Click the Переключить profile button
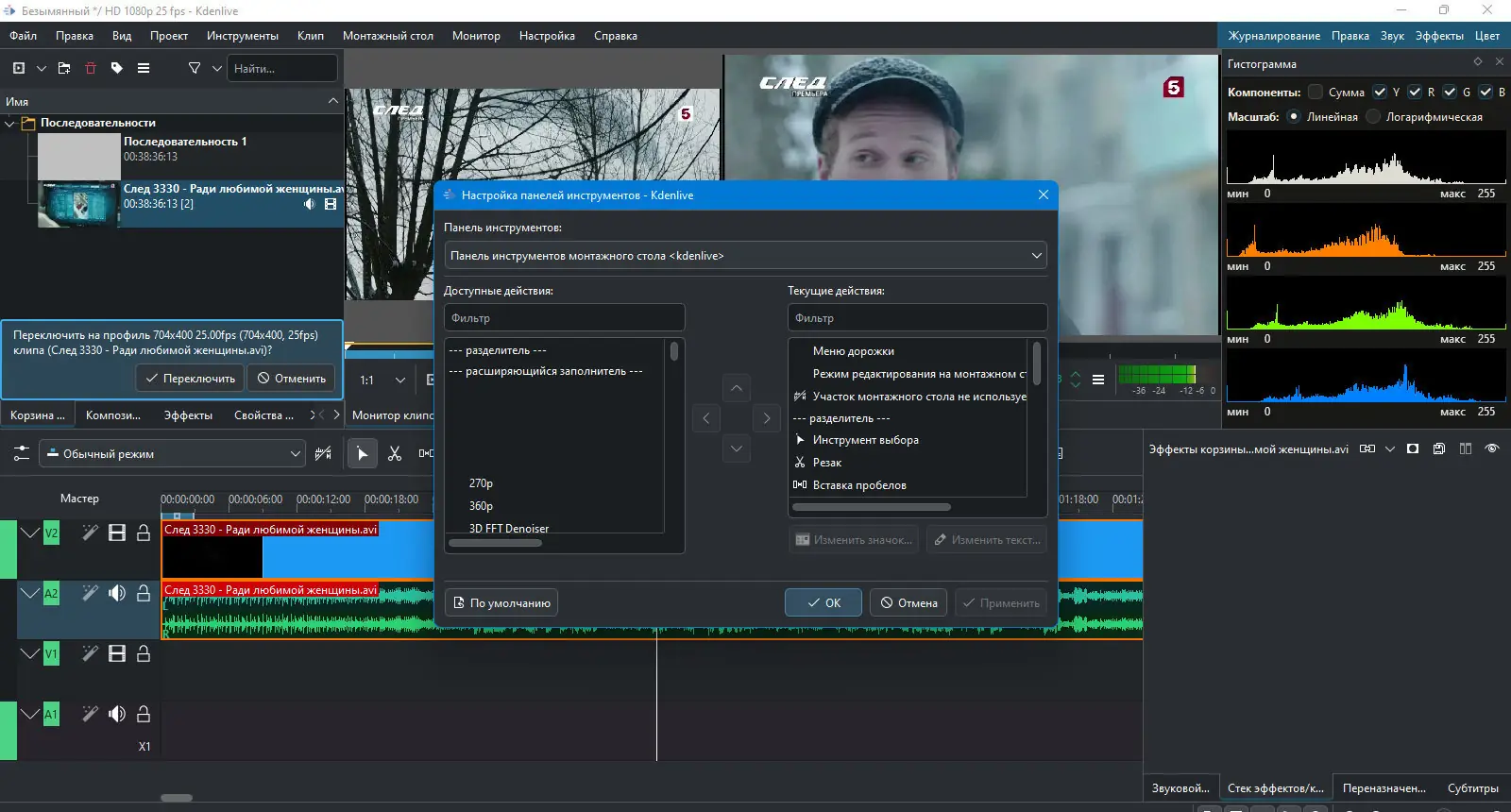1511x812 pixels. [x=190, y=379]
